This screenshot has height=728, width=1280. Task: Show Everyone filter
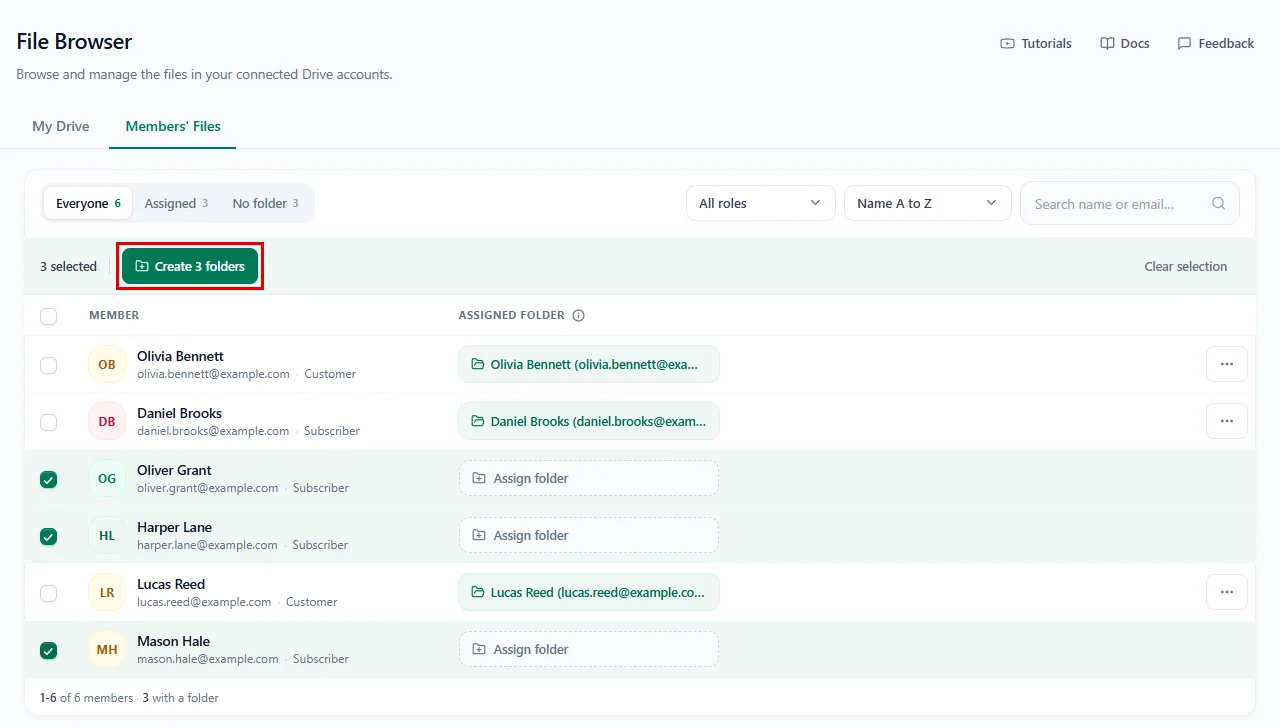[88, 203]
